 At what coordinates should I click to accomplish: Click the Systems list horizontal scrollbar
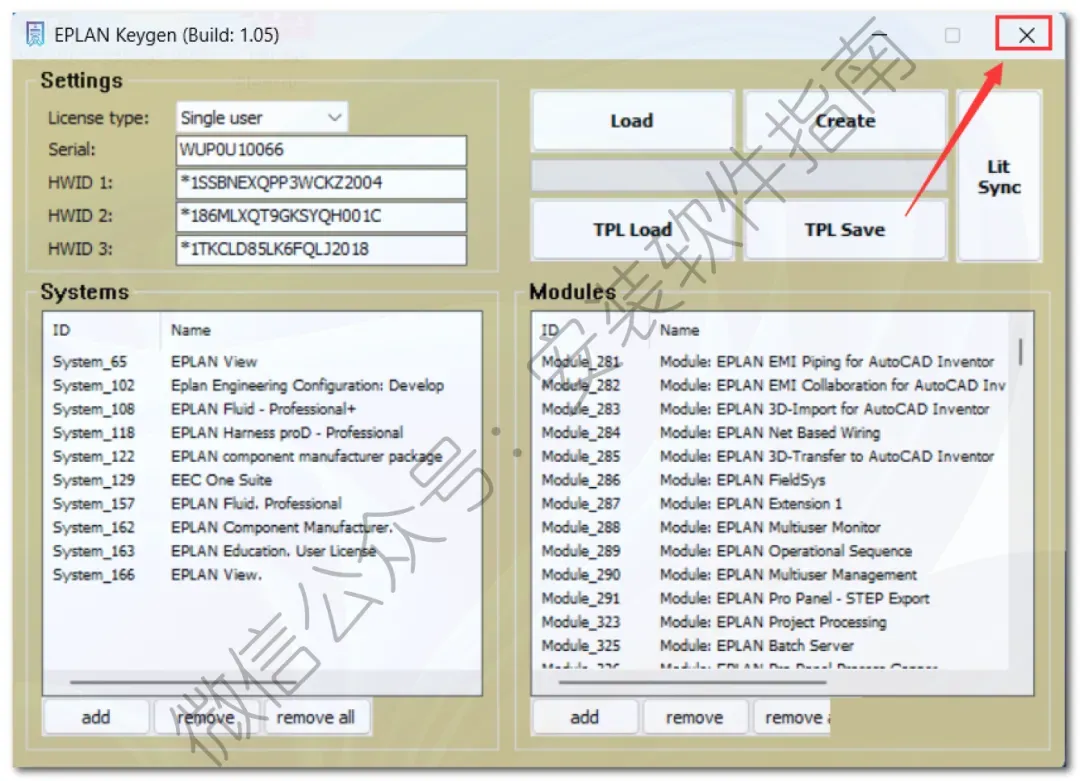(183, 683)
